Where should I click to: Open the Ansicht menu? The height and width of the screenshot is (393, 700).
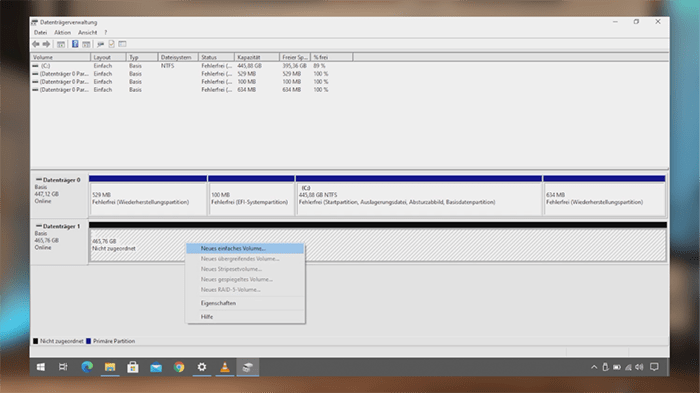pos(88,33)
